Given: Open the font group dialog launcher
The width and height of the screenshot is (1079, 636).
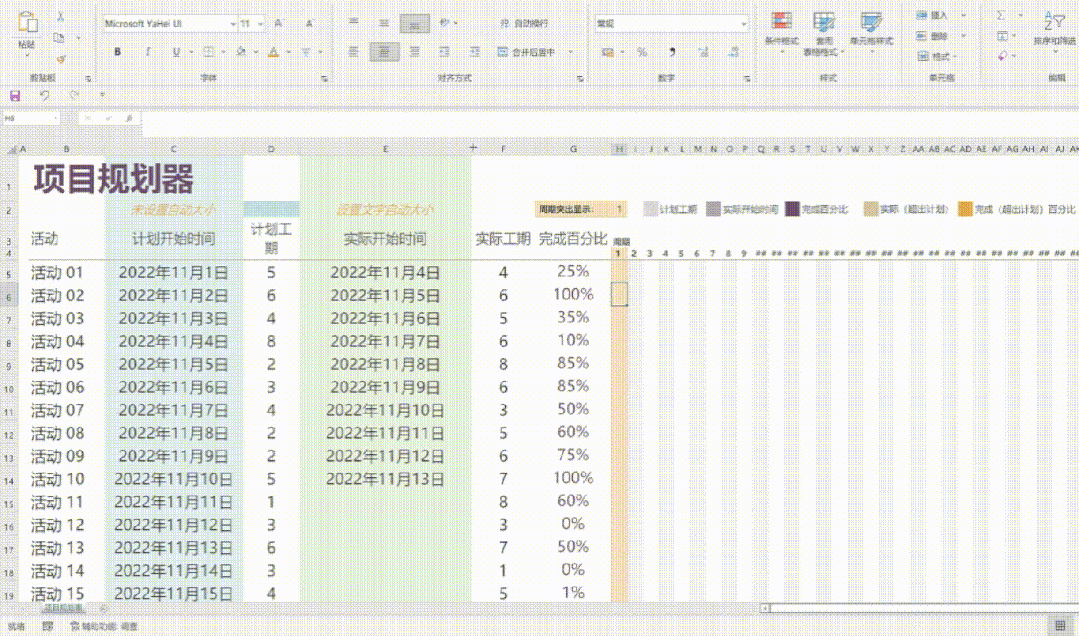Looking at the screenshot, I should coord(324,79).
